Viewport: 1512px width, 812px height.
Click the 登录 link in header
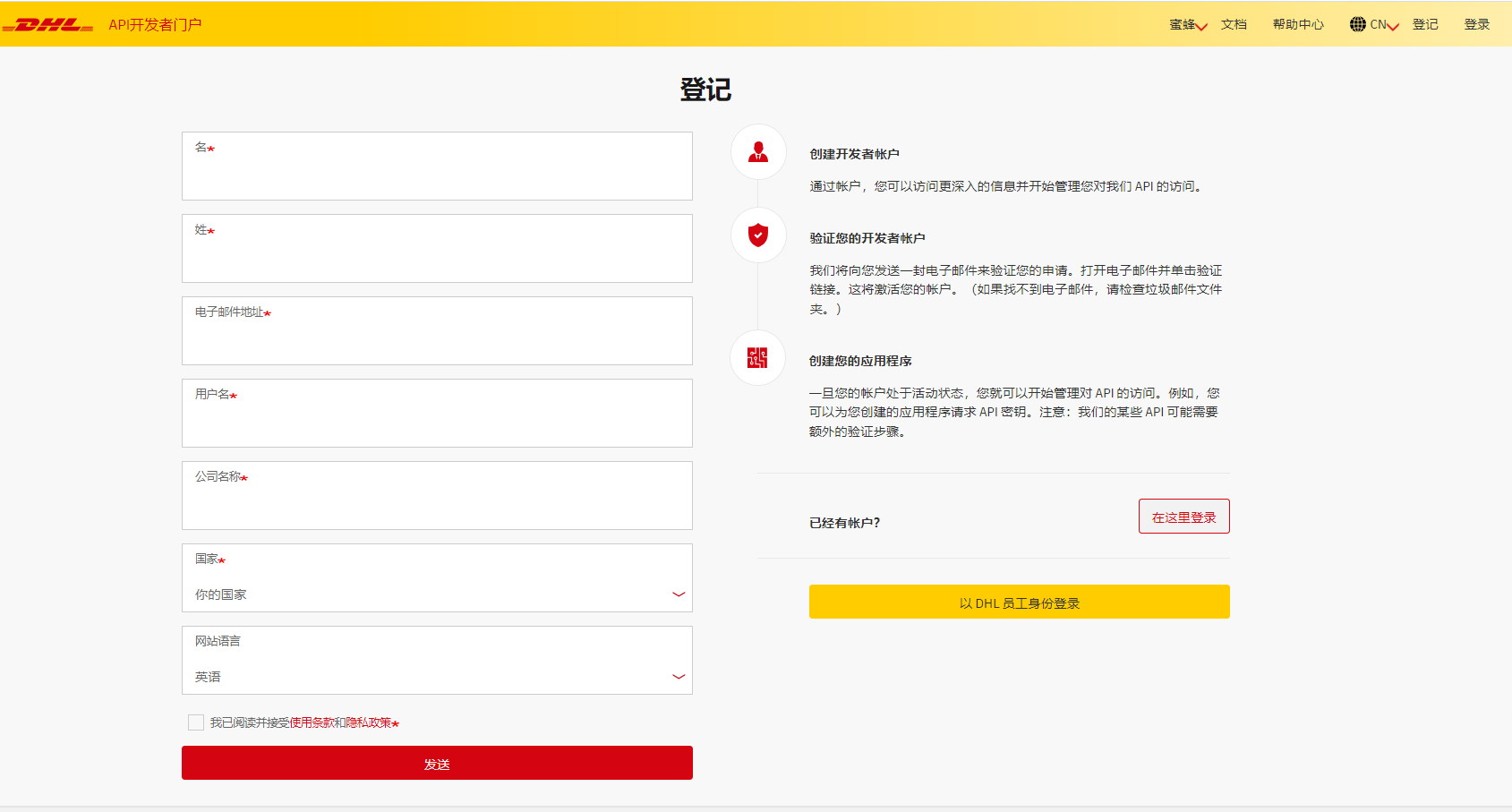click(x=1476, y=25)
